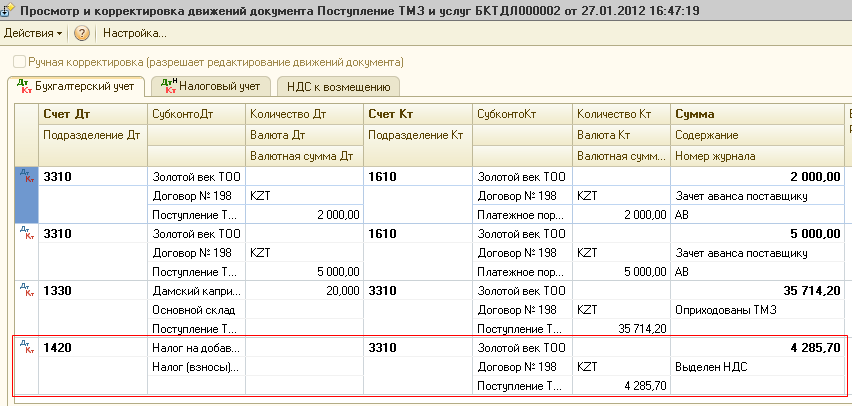Open the НДС к возмещению tab
Image resolution: width=852 pixels, height=406 pixels.
pyautogui.click(x=338, y=87)
